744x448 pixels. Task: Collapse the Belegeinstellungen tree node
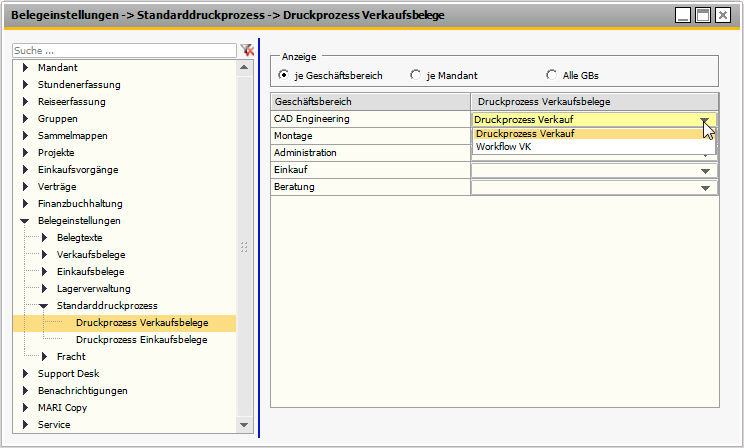point(25,221)
